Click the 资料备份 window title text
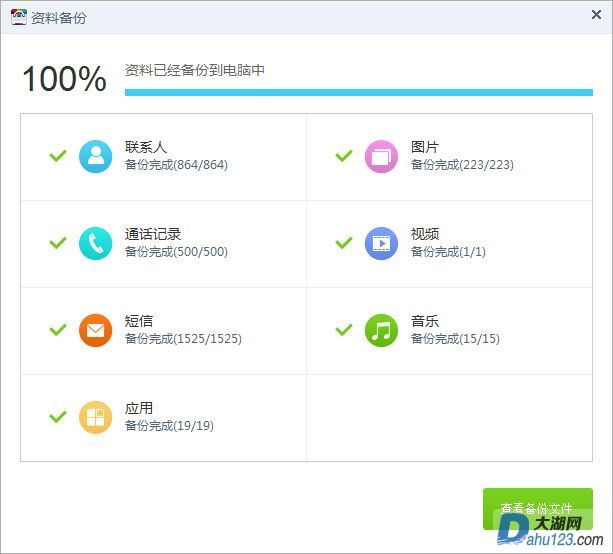The height and width of the screenshot is (554, 613). [x=59, y=18]
